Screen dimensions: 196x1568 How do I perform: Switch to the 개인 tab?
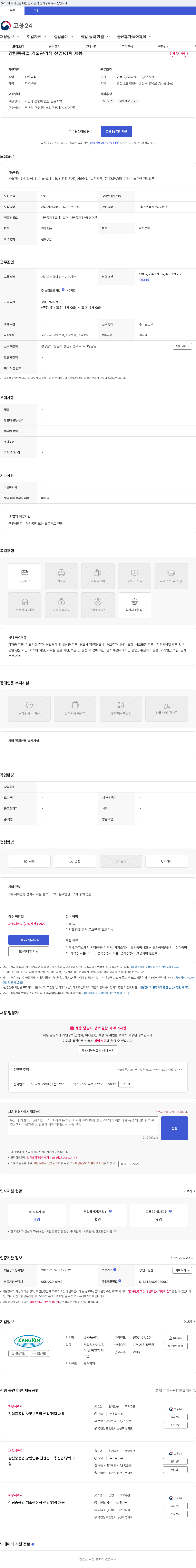(x=12, y=10)
